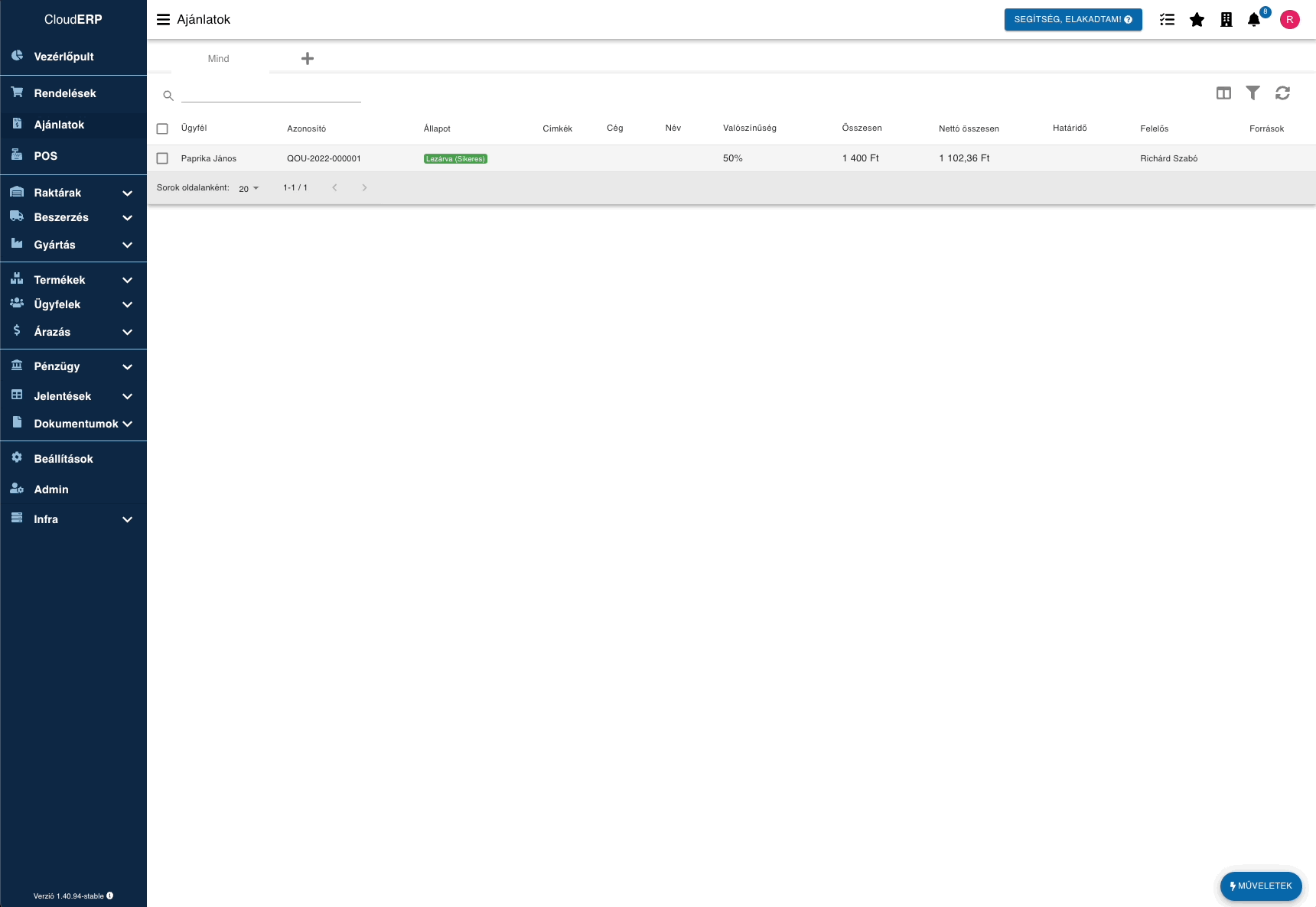Open Rendelések from the sidebar
The image size is (1316, 907).
[x=65, y=93]
